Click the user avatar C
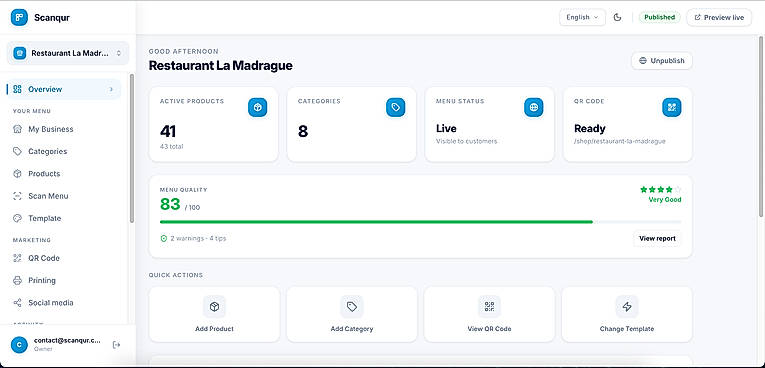The height and width of the screenshot is (368, 765). pyautogui.click(x=19, y=345)
